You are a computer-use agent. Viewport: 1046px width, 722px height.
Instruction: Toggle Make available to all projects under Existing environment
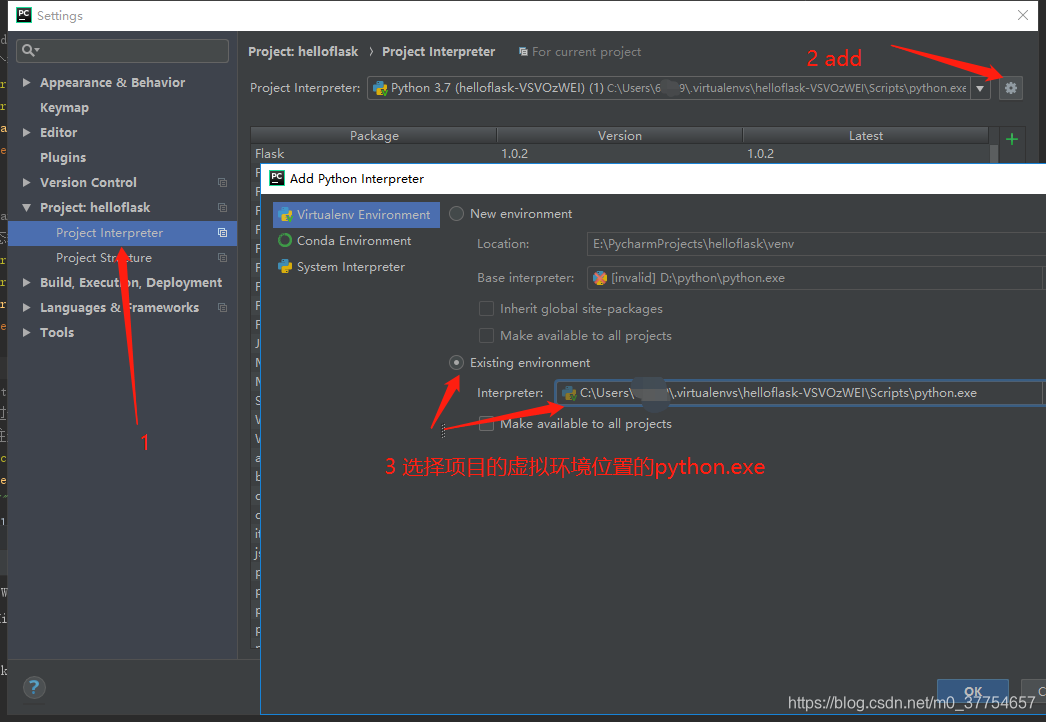(x=486, y=424)
